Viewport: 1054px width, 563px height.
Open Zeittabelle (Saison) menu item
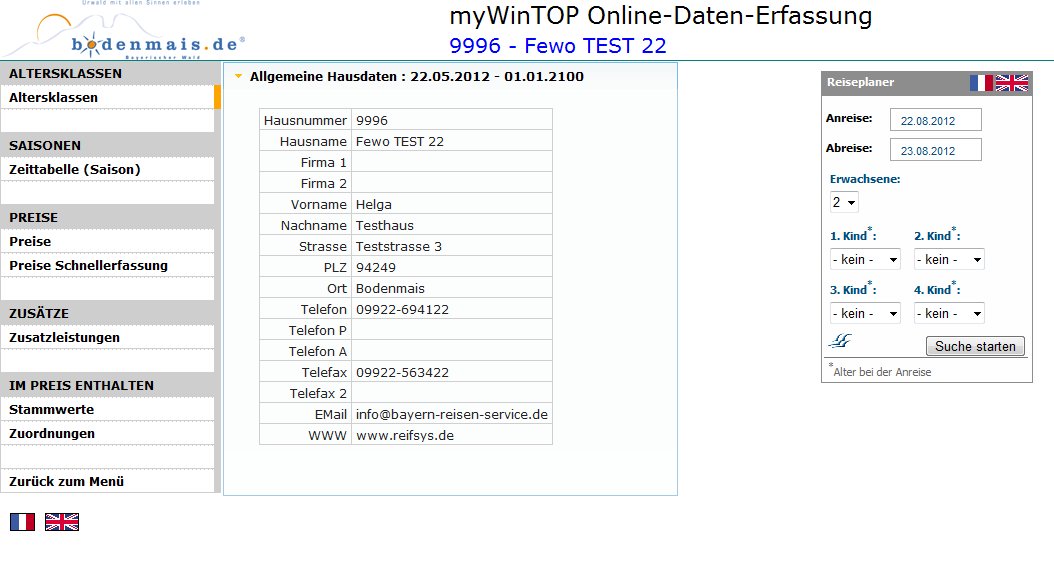[x=108, y=169]
